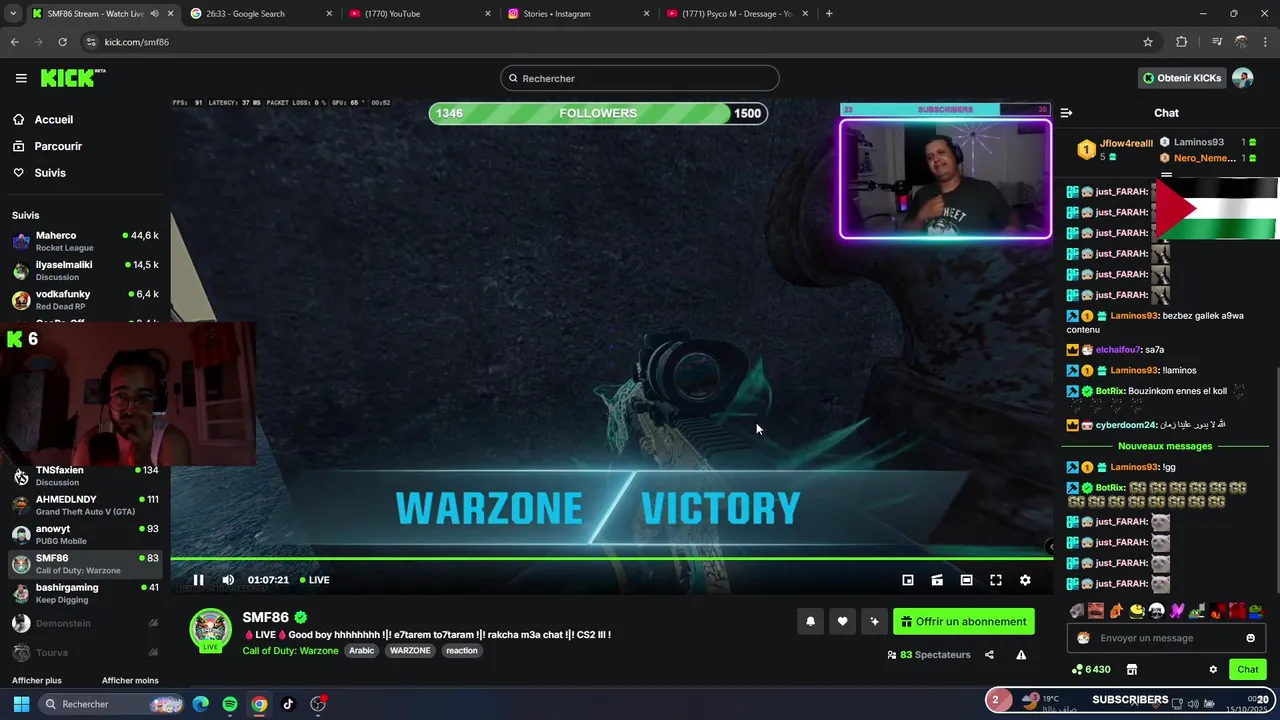Open the mini player mode icon

(908, 580)
